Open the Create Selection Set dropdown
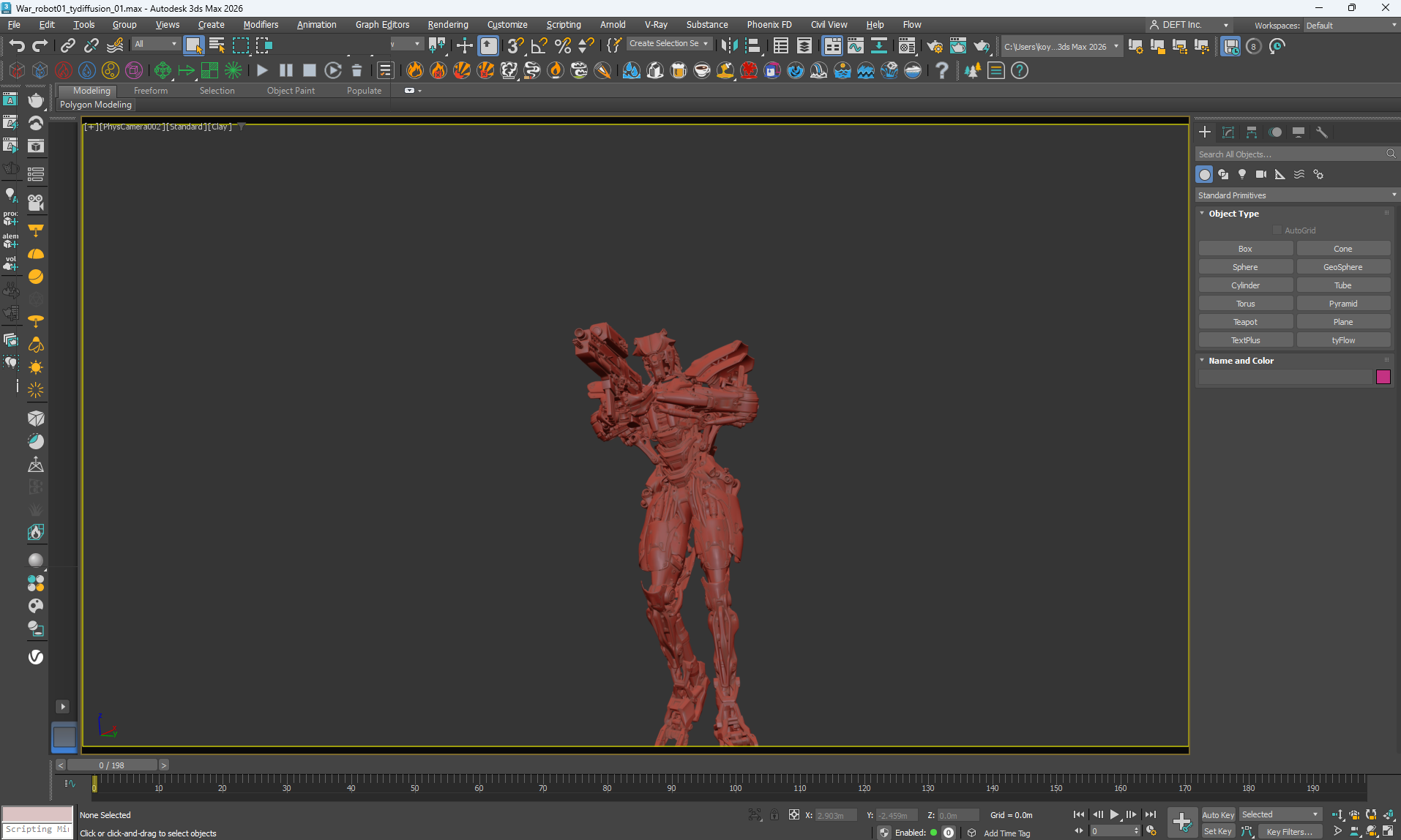The image size is (1401, 840). (668, 44)
